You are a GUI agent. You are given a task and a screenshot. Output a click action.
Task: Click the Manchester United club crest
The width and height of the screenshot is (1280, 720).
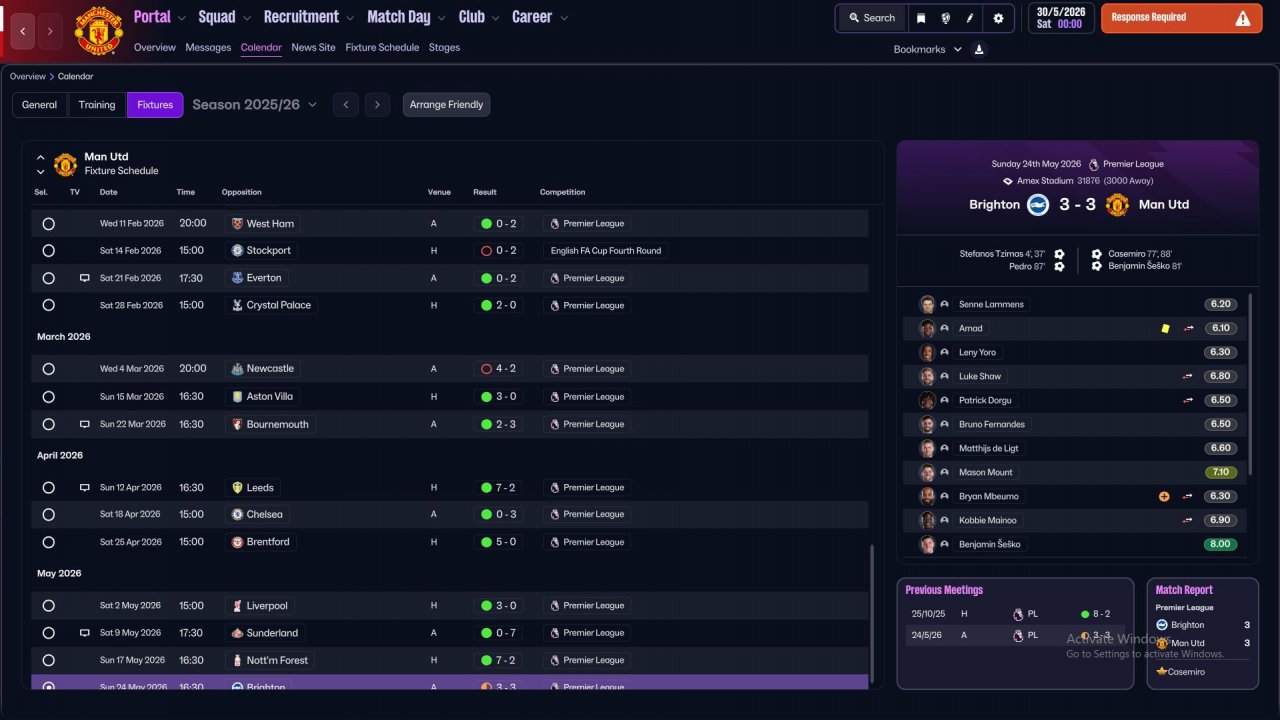click(99, 31)
